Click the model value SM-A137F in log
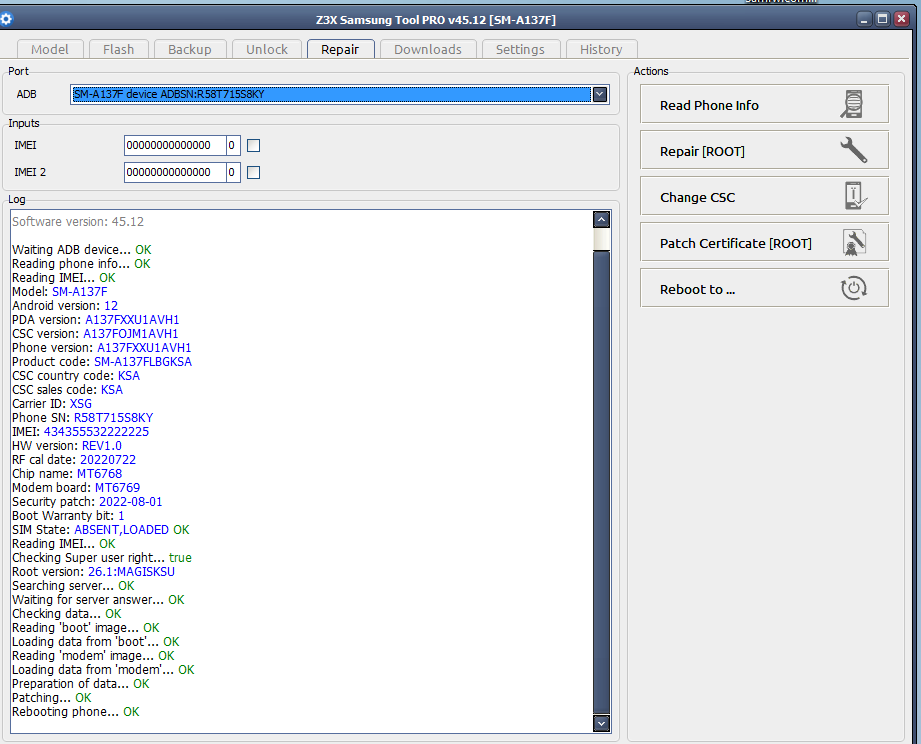This screenshot has height=744, width=921. 80,292
